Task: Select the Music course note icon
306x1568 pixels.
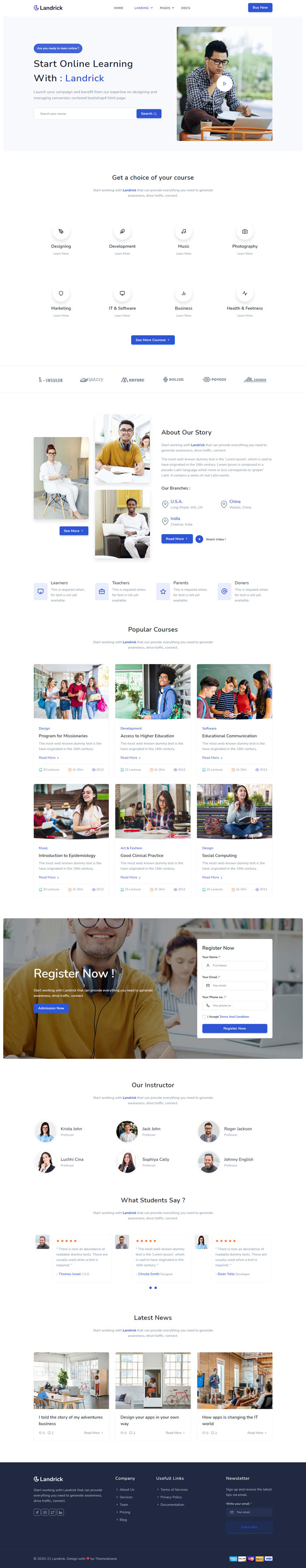Action: coord(184,231)
